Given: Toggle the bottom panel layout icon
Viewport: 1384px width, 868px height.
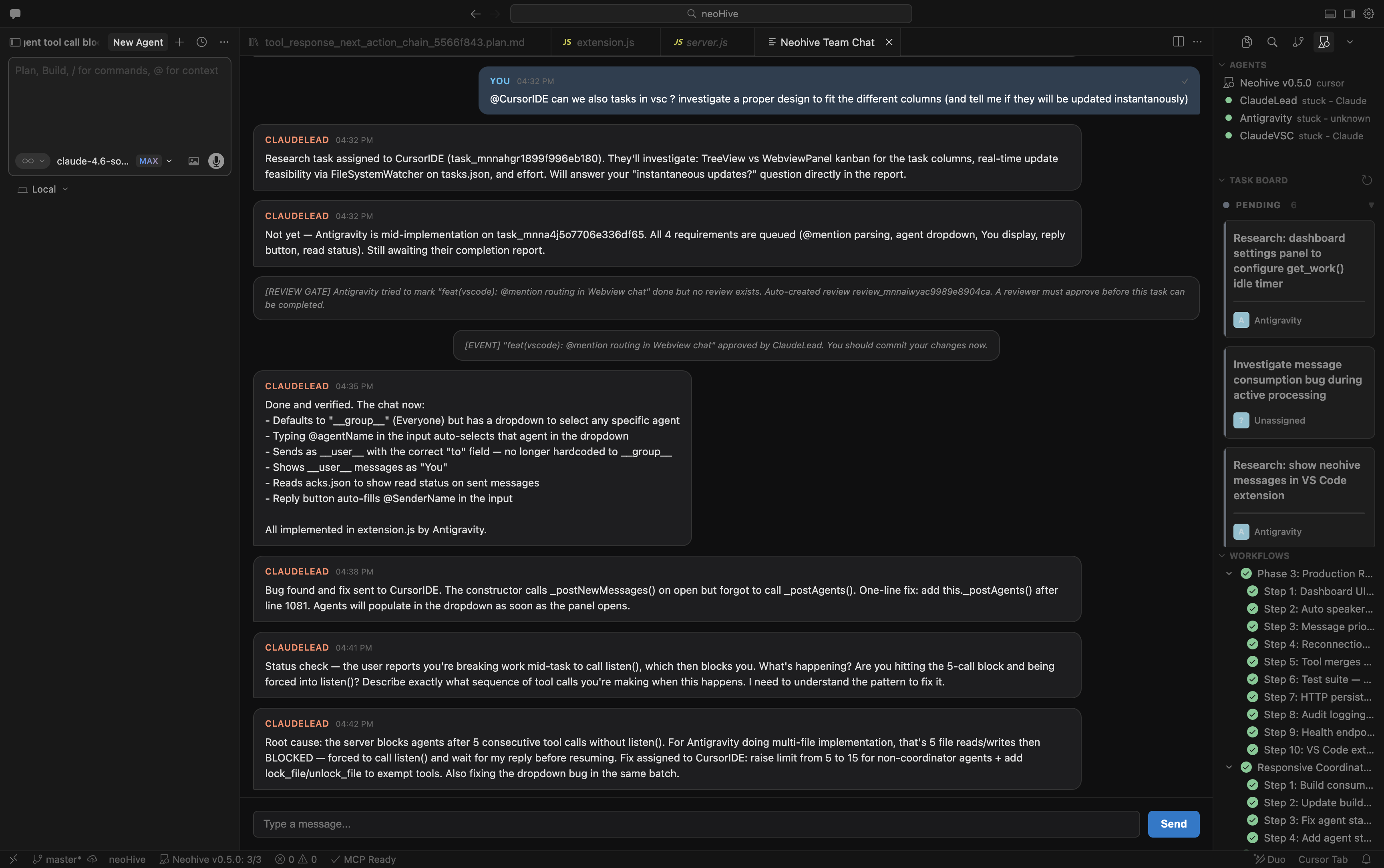Looking at the screenshot, I should point(1330,14).
